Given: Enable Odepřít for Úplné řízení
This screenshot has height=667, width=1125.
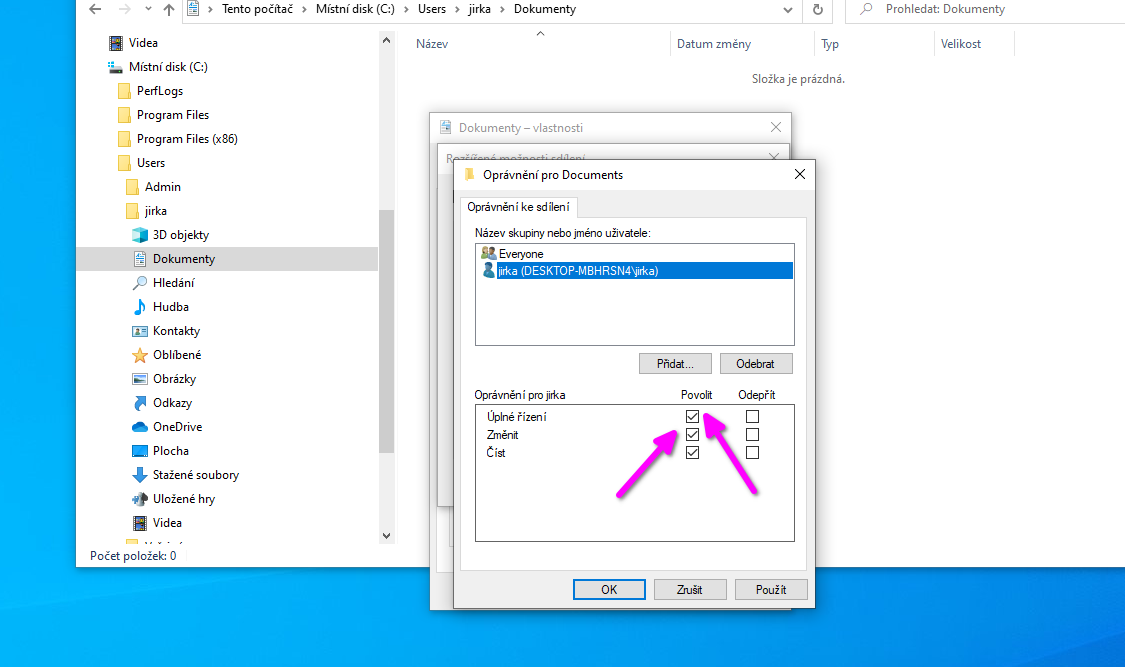Looking at the screenshot, I should 752,416.
